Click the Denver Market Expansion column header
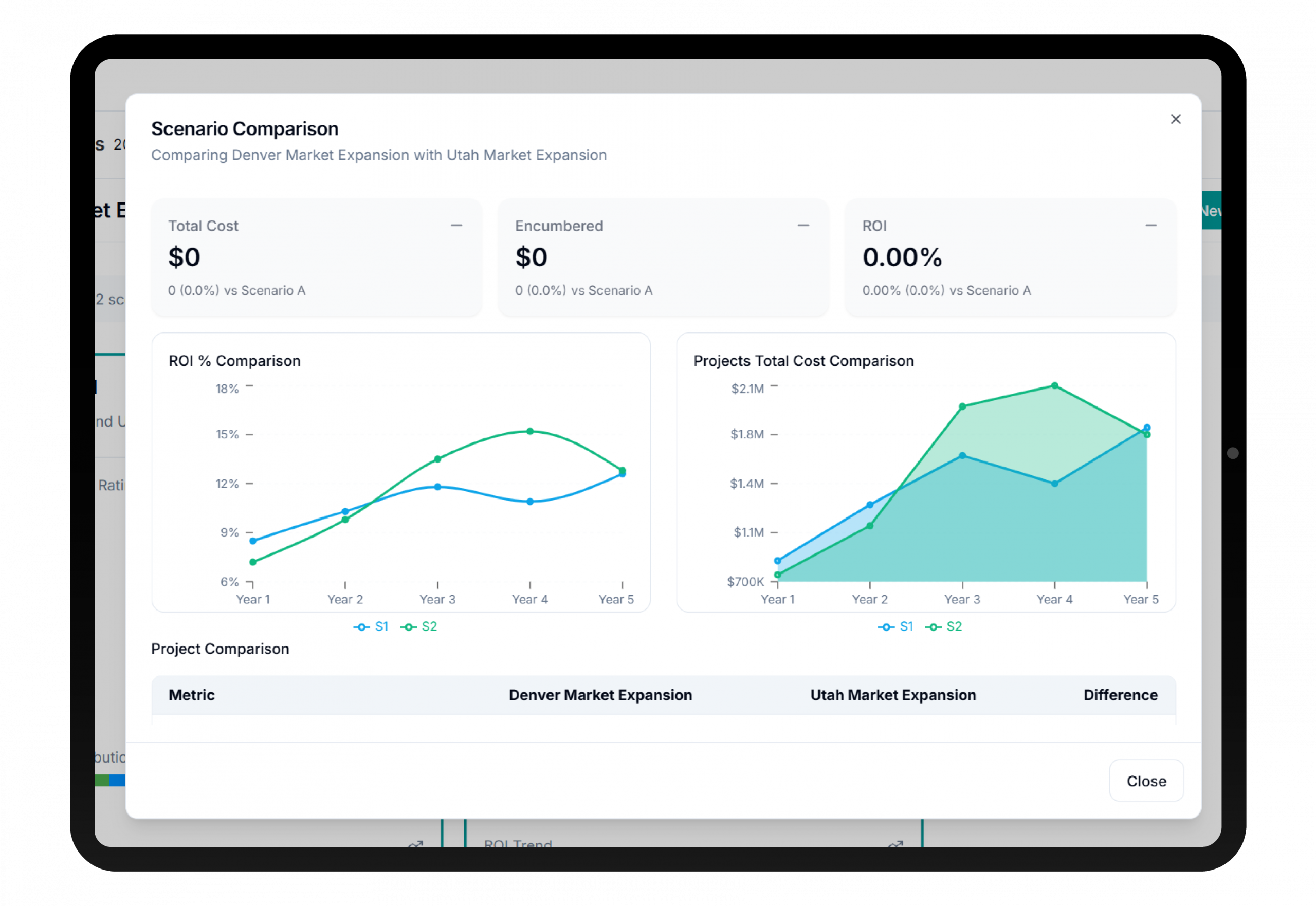The height and width of the screenshot is (906, 1316). coord(600,695)
